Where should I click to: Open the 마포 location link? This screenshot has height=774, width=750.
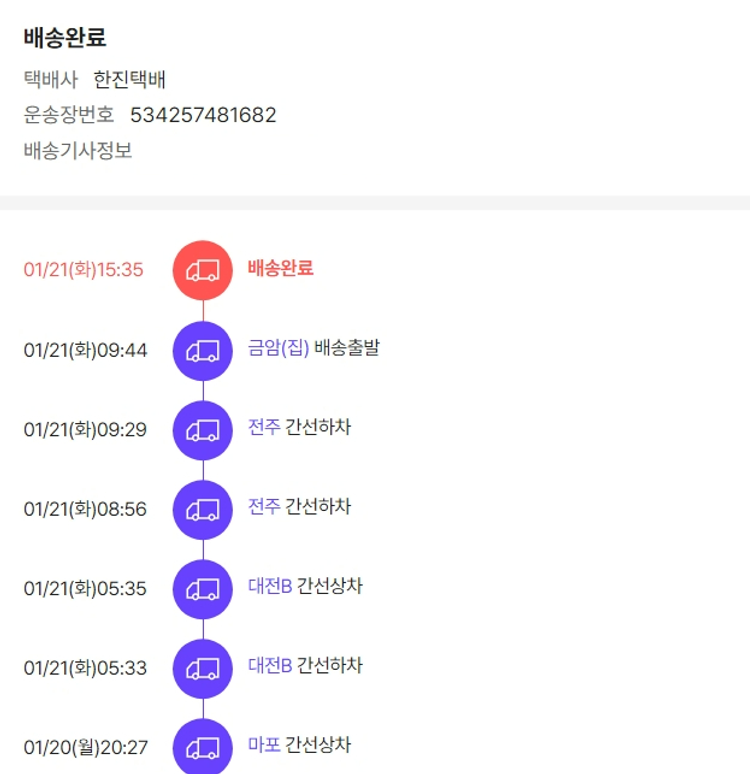coord(264,745)
